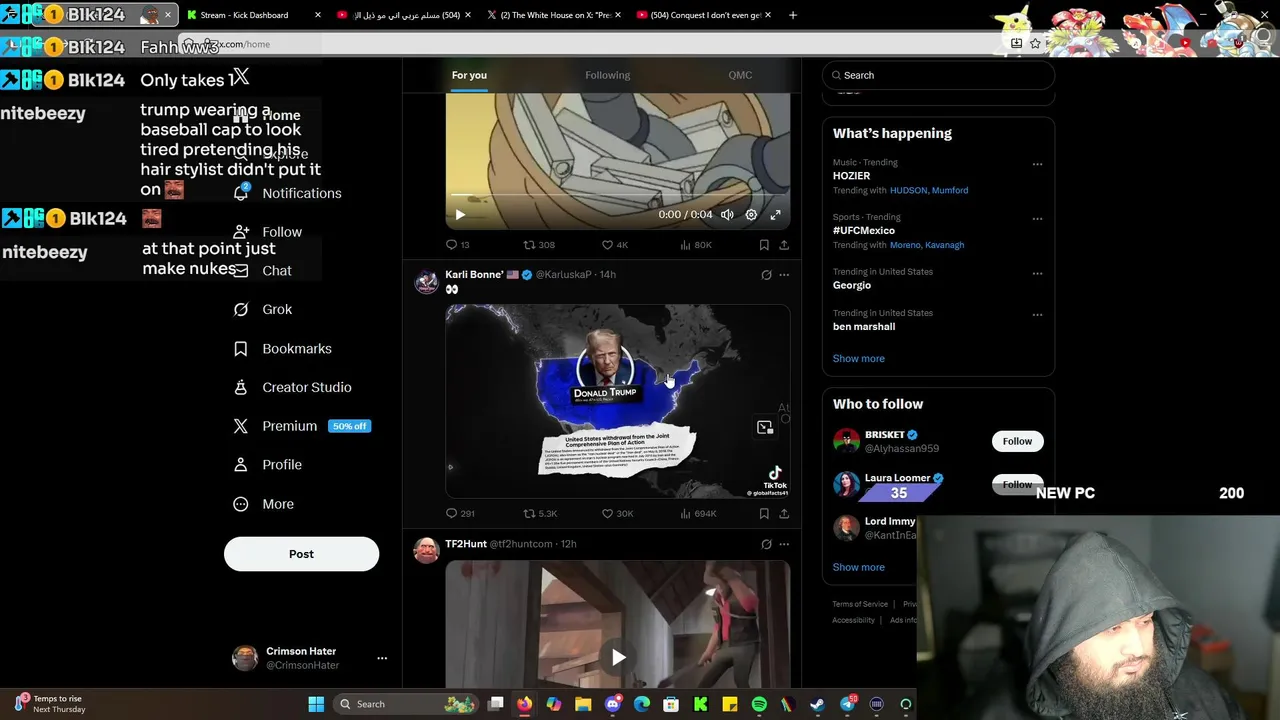Open the #UFCMexico trending topic

click(x=864, y=231)
